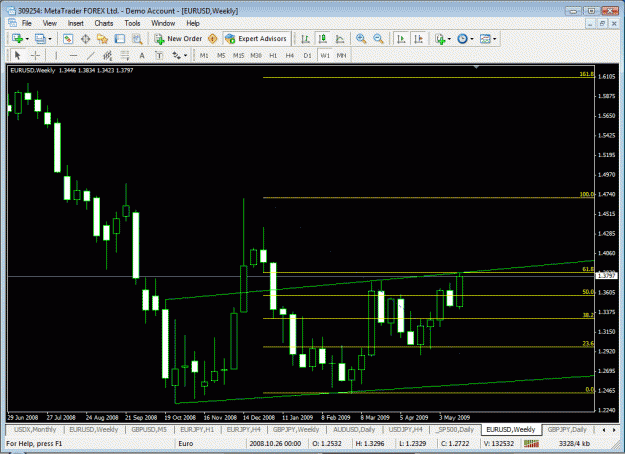Open the File menu
625x454 pixels.
pyautogui.click(x=27, y=23)
